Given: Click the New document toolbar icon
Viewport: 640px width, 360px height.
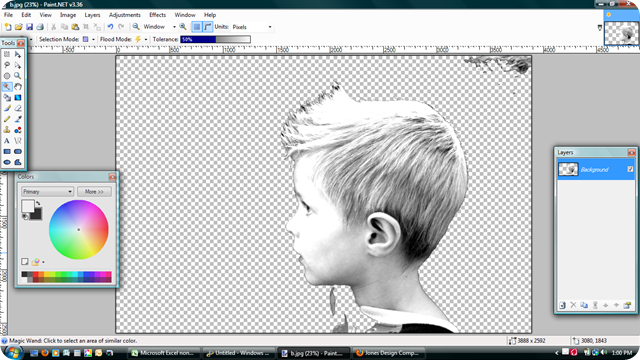Looking at the screenshot, I should [x=8, y=27].
